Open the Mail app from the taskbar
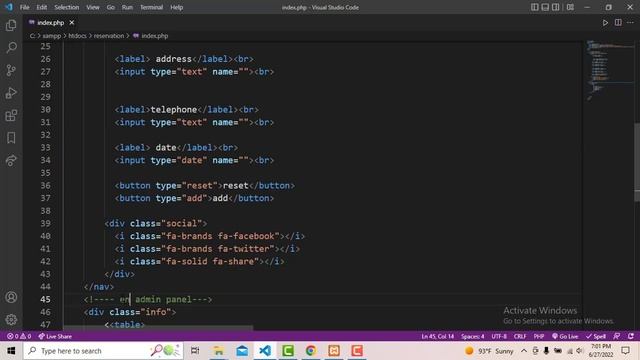 click(x=242, y=351)
